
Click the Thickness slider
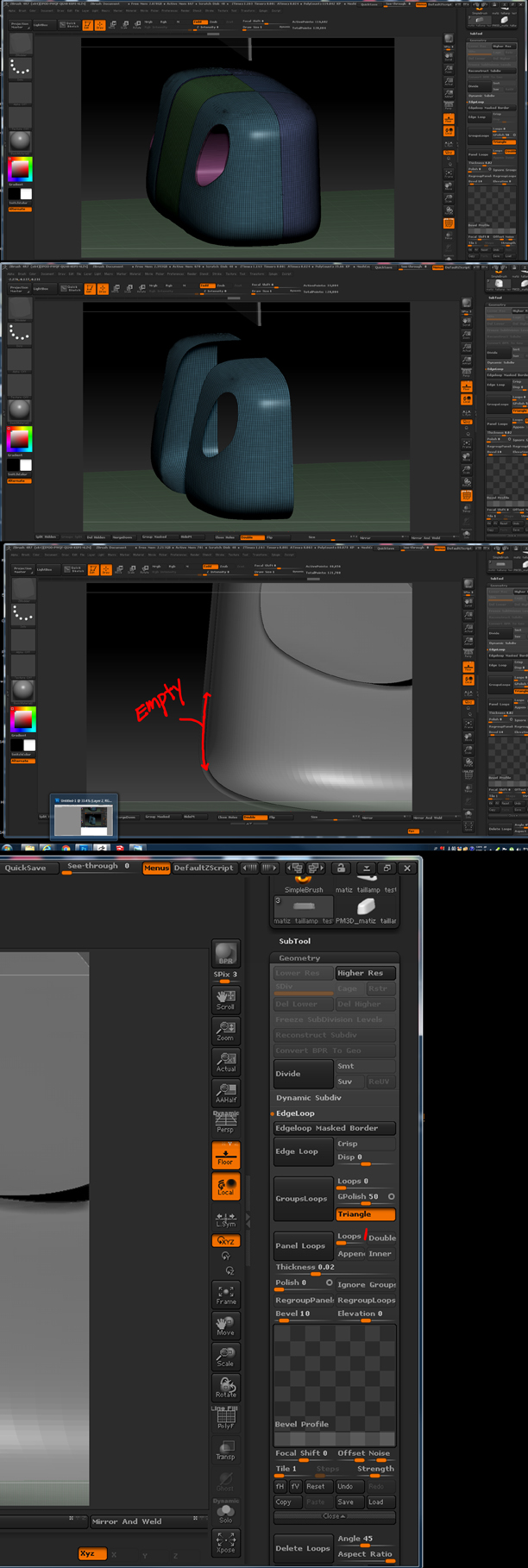click(x=335, y=1268)
